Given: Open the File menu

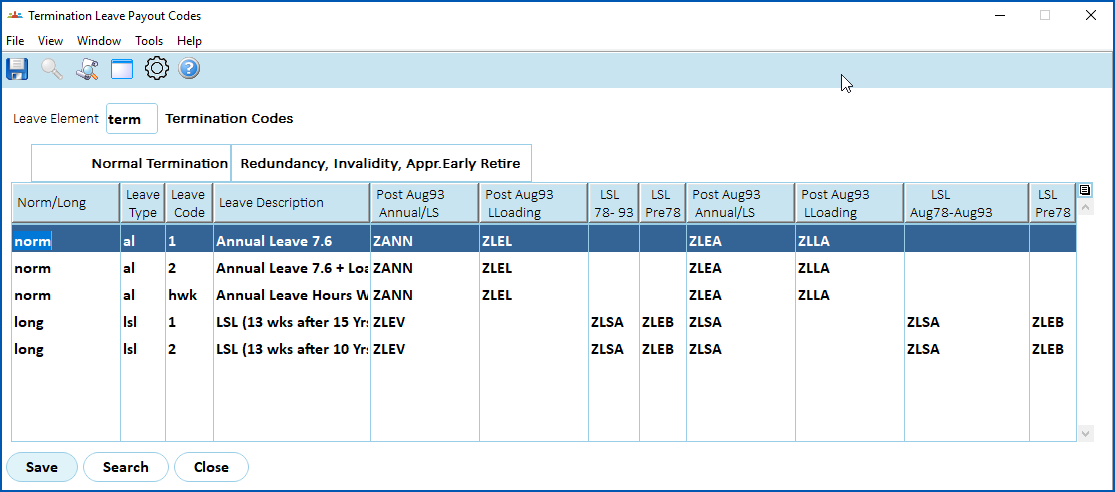Looking at the screenshot, I should click(15, 41).
